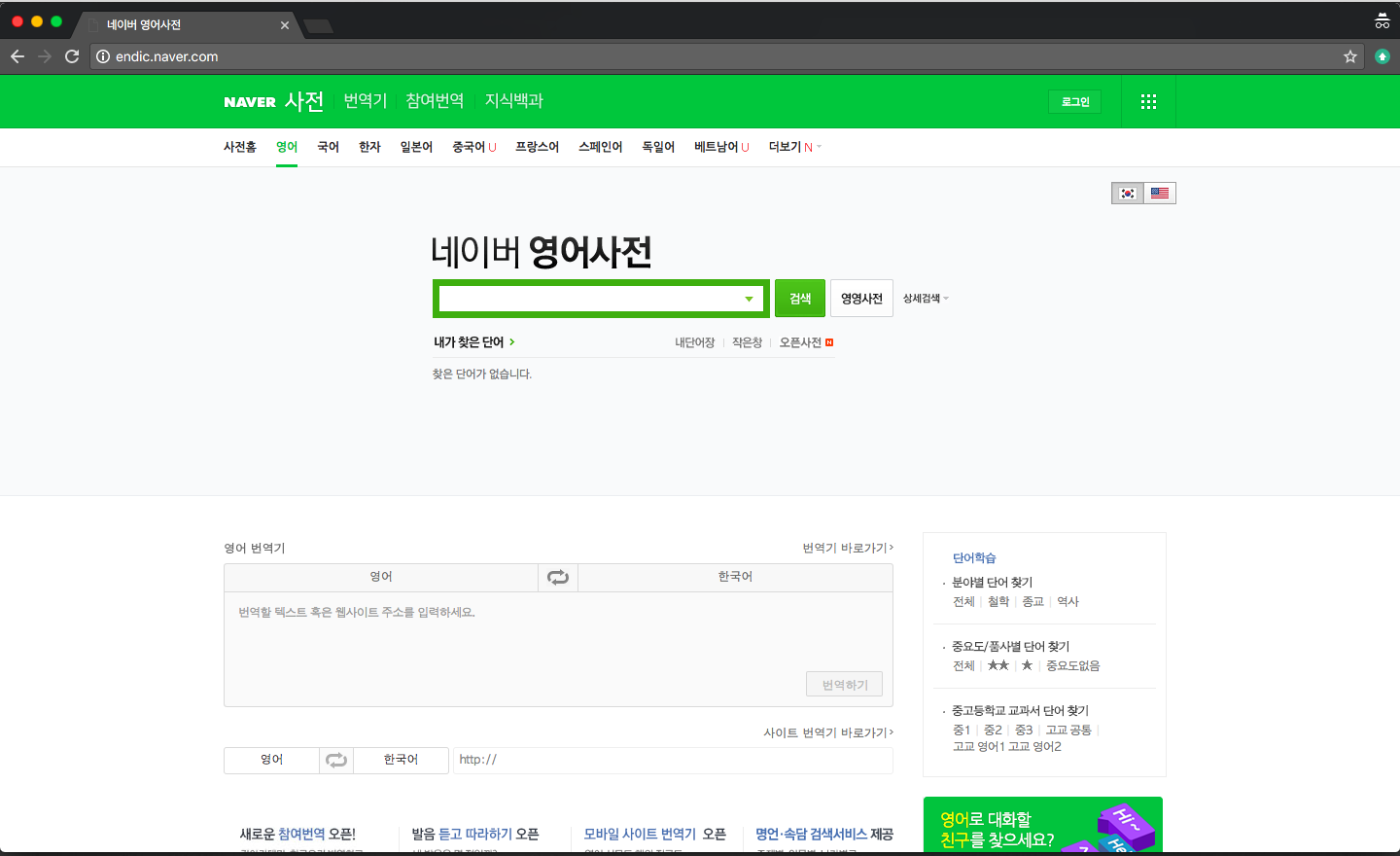Select 한국어 in the site translator
Viewport: 1400px width, 856px height.
click(401, 760)
